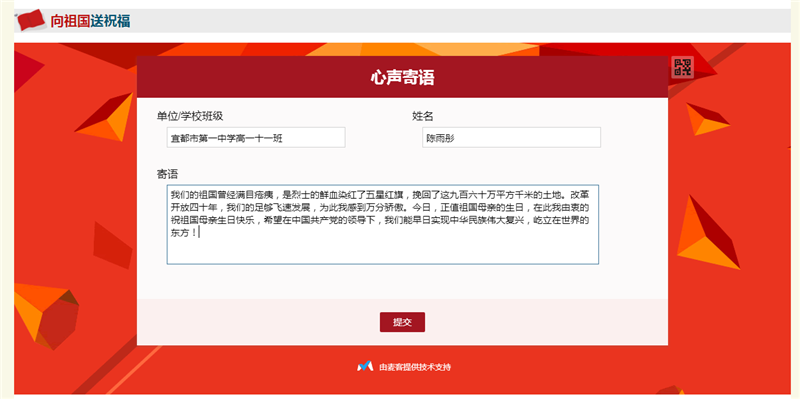Place the cursor after 东方！ in the message
The height and width of the screenshot is (399, 800).
199,233
